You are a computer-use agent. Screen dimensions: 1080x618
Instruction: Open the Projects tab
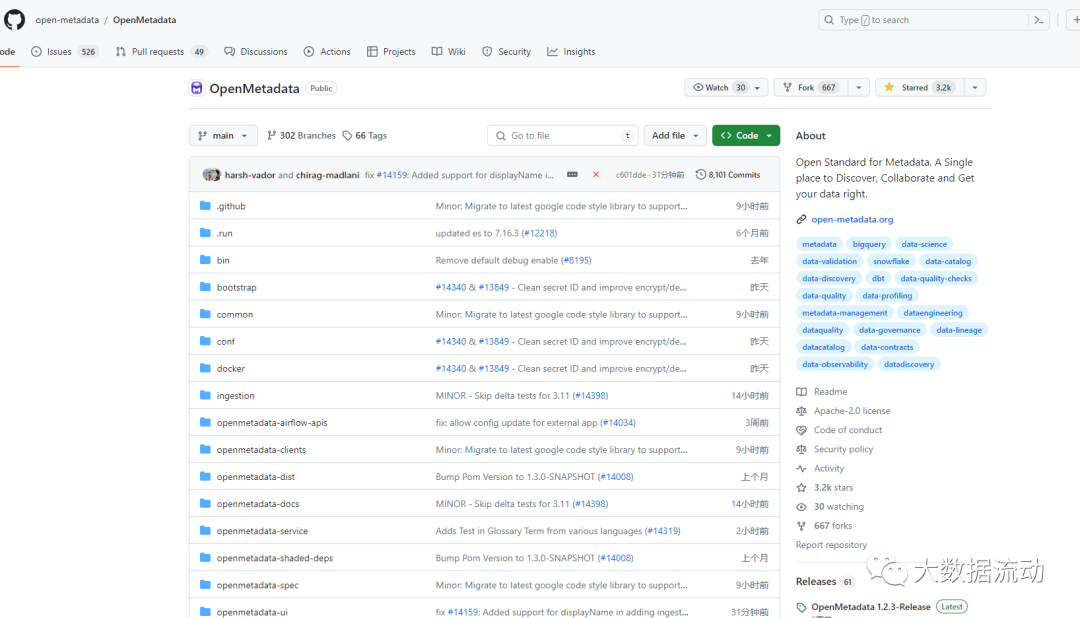coord(391,52)
